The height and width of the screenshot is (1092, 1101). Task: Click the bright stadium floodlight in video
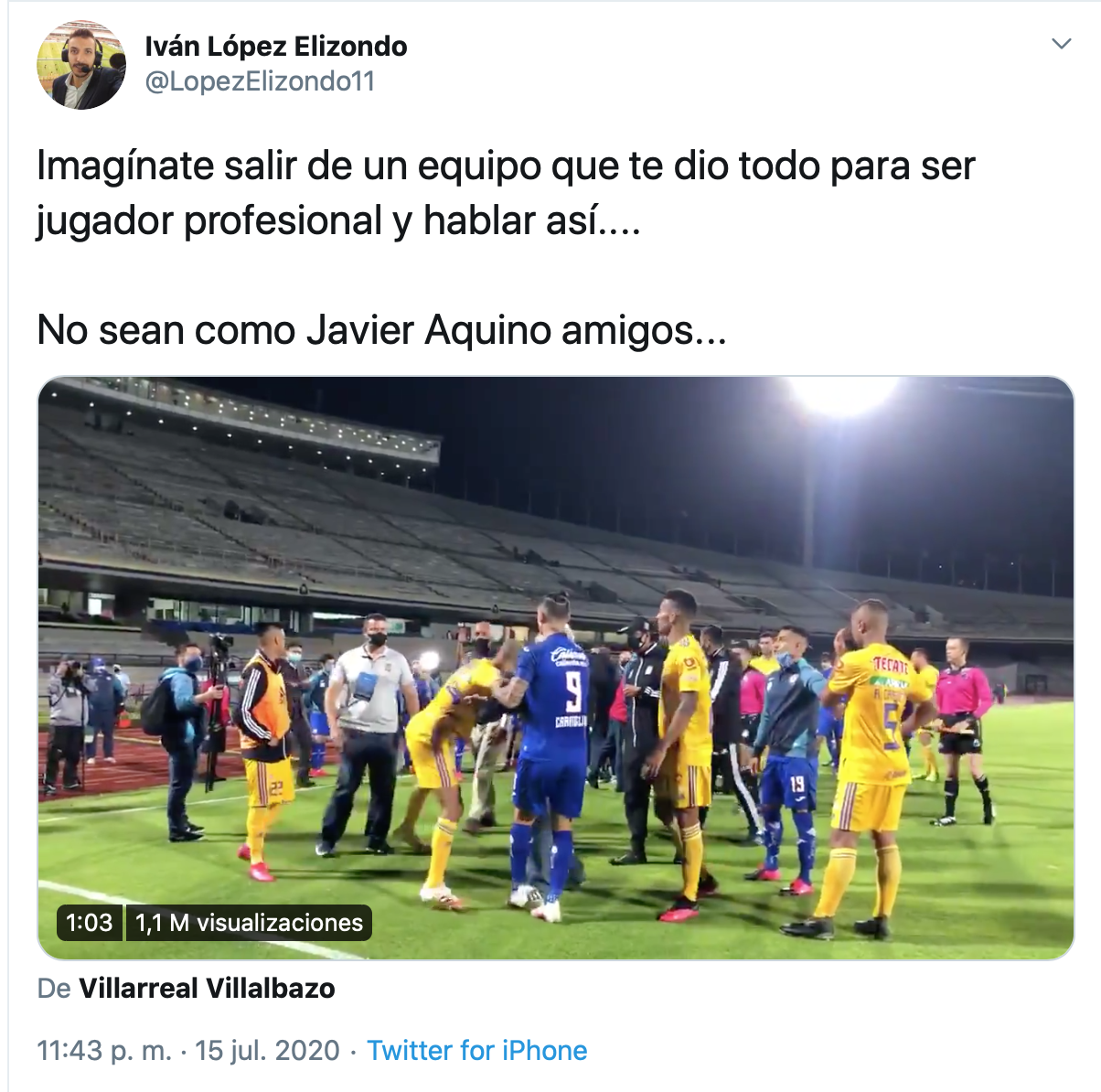[841, 395]
